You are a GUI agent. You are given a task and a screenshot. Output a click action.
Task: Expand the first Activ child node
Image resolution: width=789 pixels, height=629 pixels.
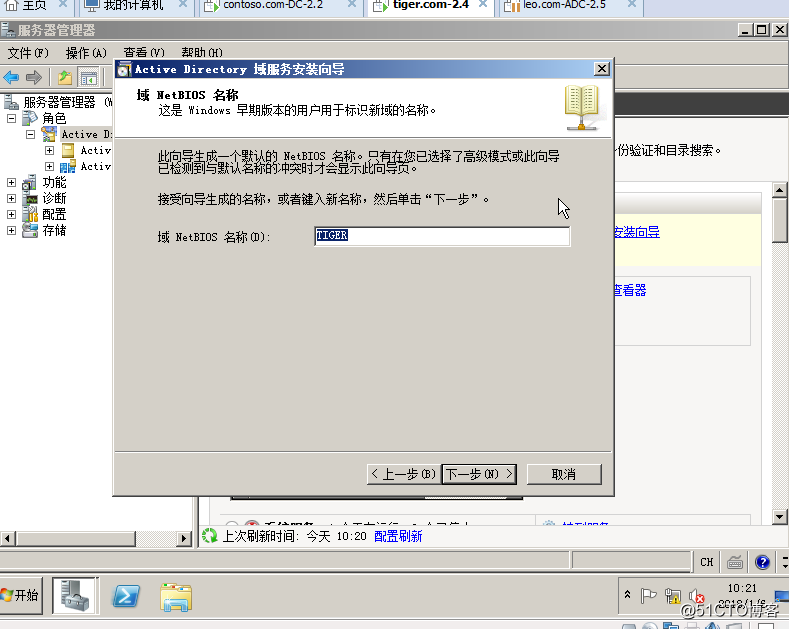coord(49,150)
